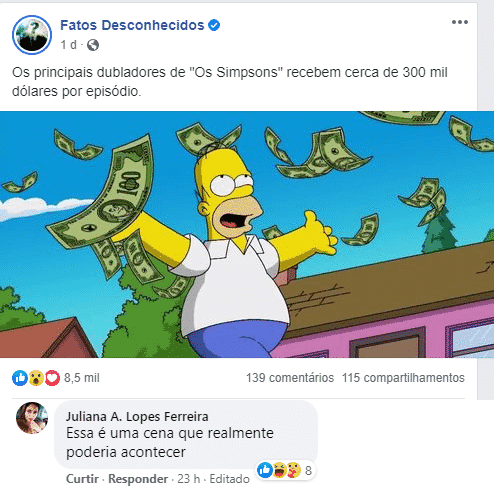Viewport: 495px width, 490px height.
Task: Click the blue verified badge icon
Action: [214, 25]
